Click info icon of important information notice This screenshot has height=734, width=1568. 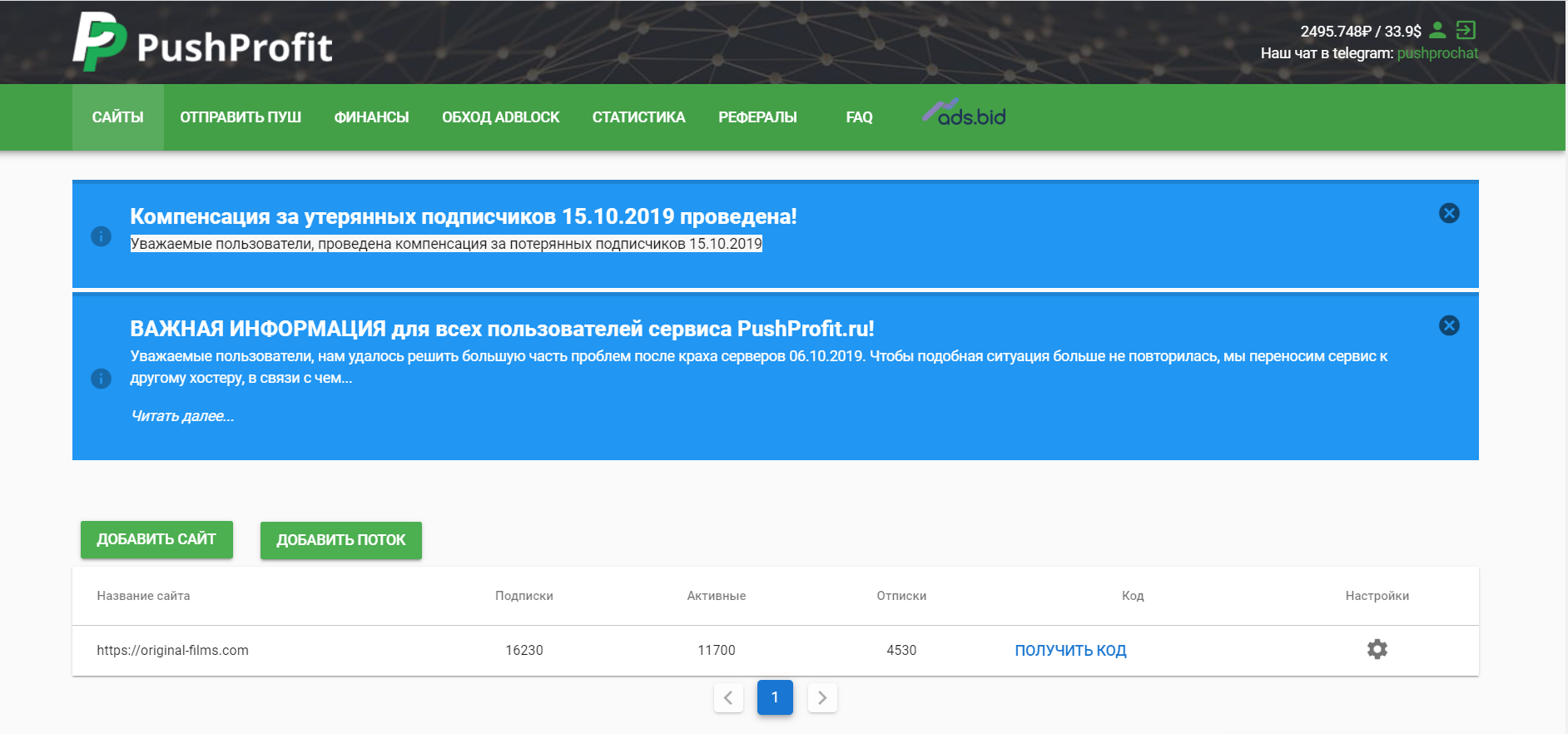click(x=101, y=379)
